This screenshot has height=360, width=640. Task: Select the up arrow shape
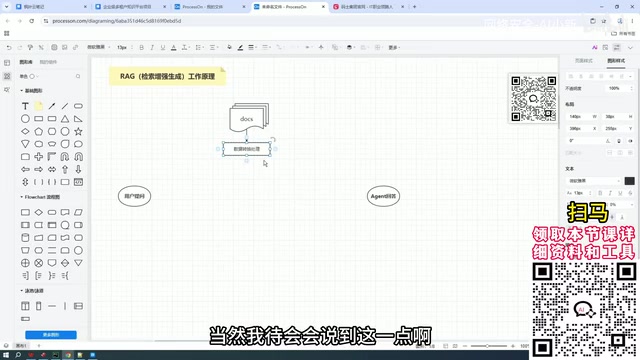pos(65,169)
